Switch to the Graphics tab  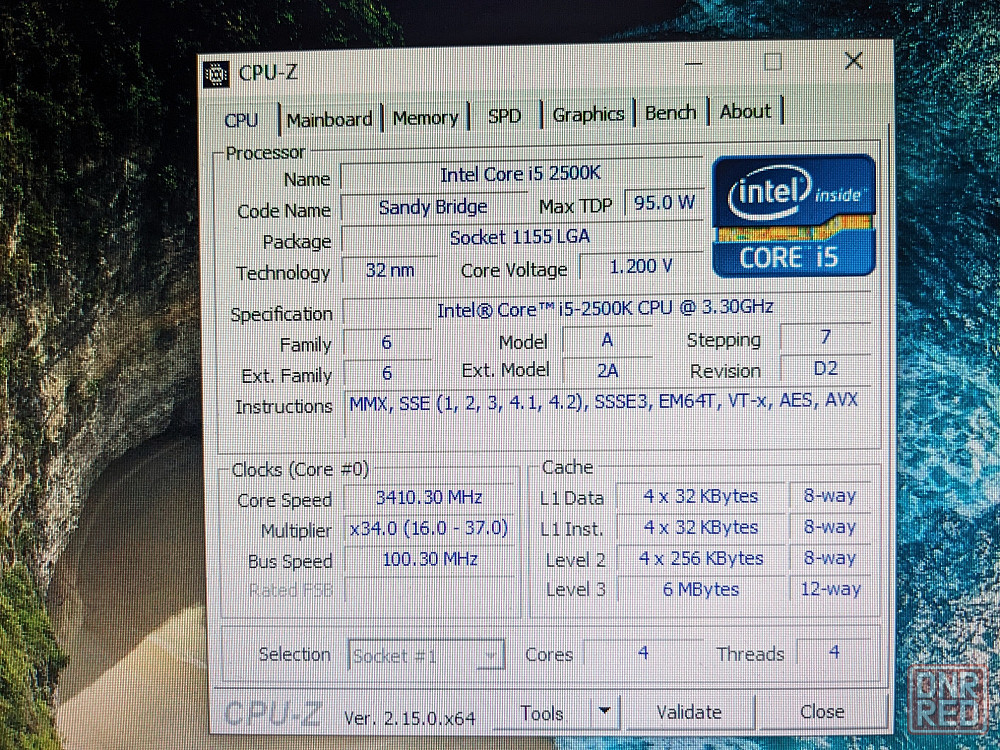(588, 114)
